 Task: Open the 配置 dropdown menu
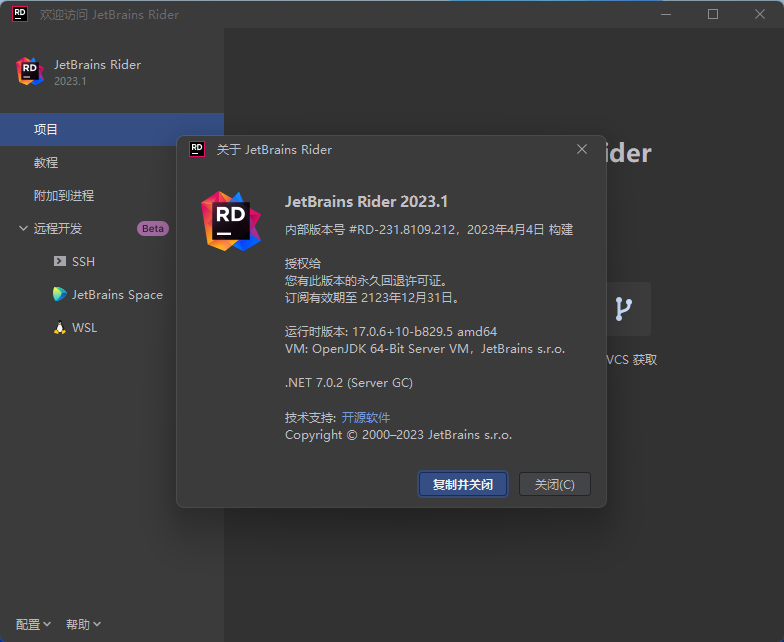[x=33, y=624]
